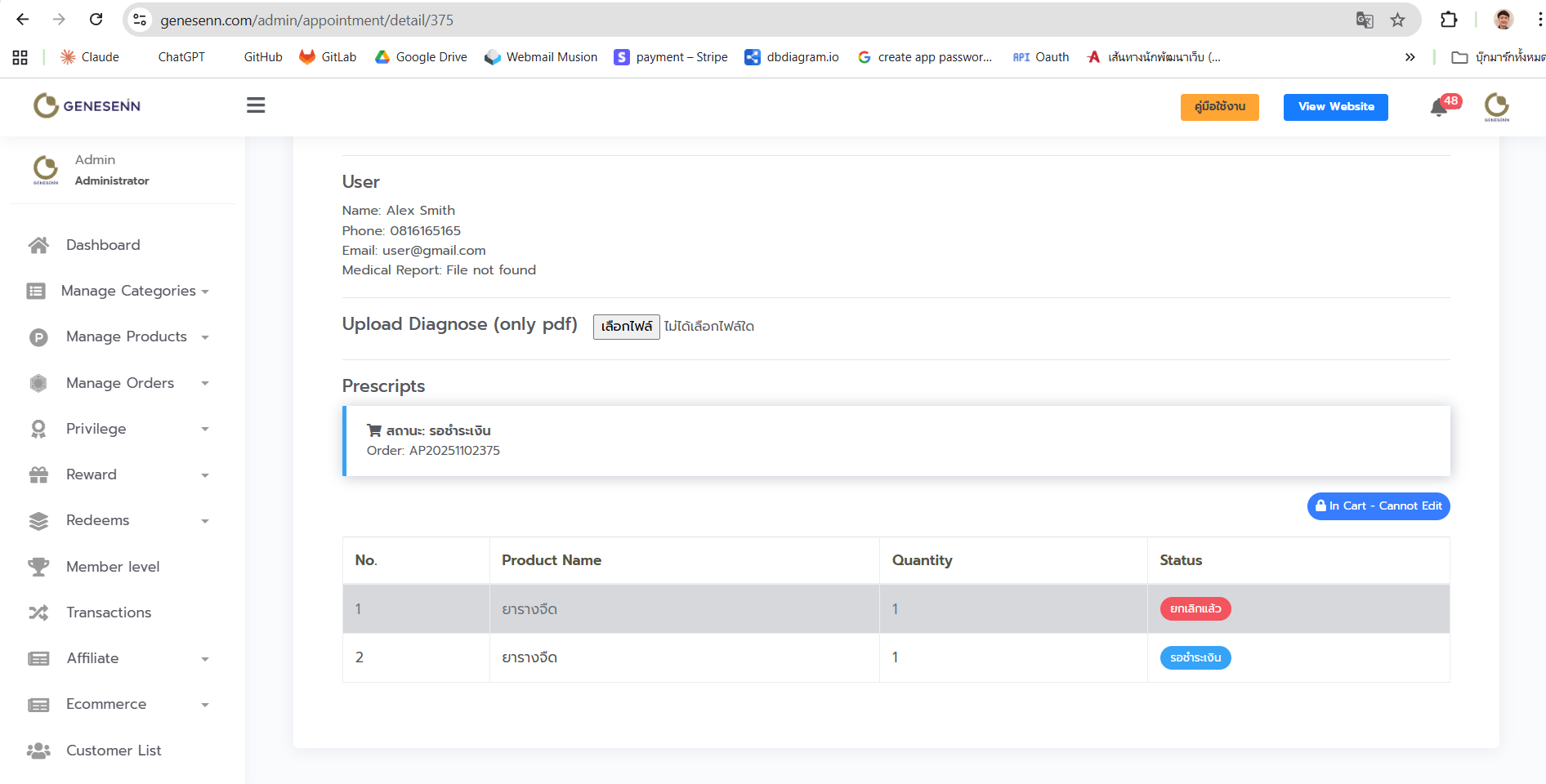Click the View Website button
1546x784 pixels.
click(1335, 107)
